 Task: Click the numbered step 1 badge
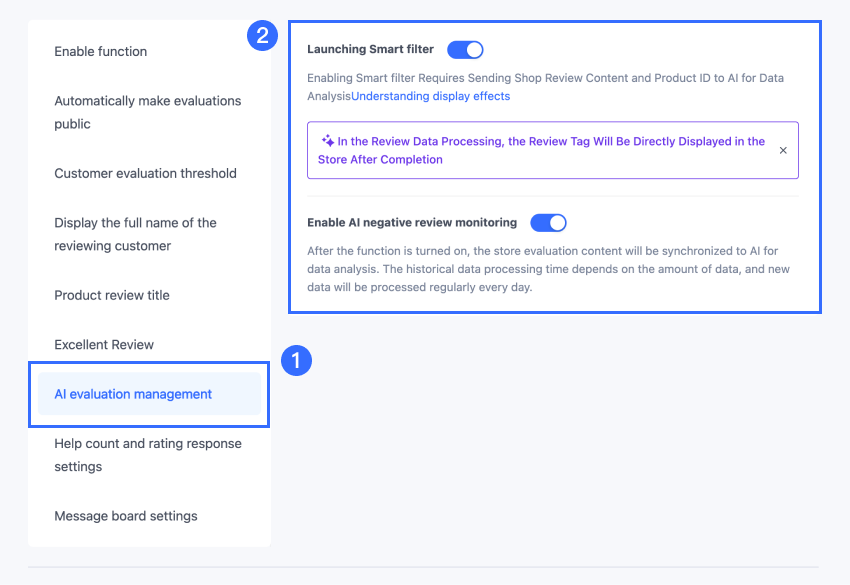pyautogui.click(x=297, y=360)
